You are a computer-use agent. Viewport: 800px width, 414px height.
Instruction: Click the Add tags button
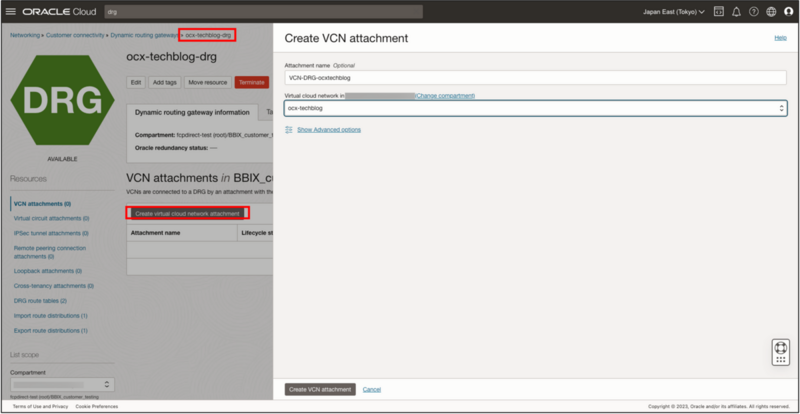[165, 82]
